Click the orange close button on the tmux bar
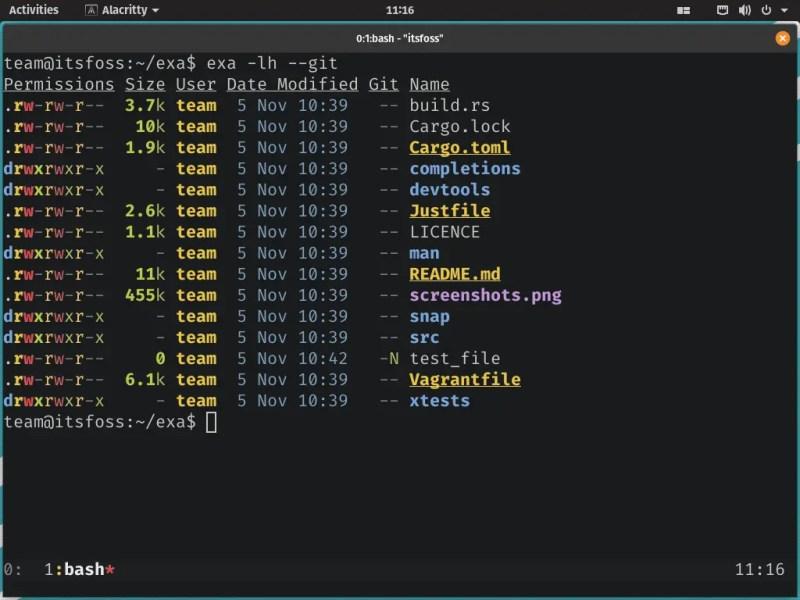800x600 pixels. [783, 40]
